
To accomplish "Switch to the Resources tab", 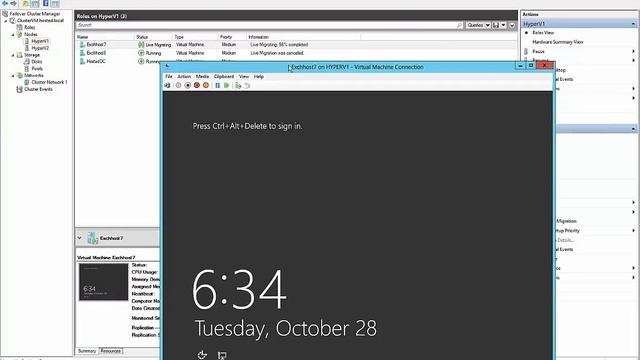I will [x=111, y=351].
